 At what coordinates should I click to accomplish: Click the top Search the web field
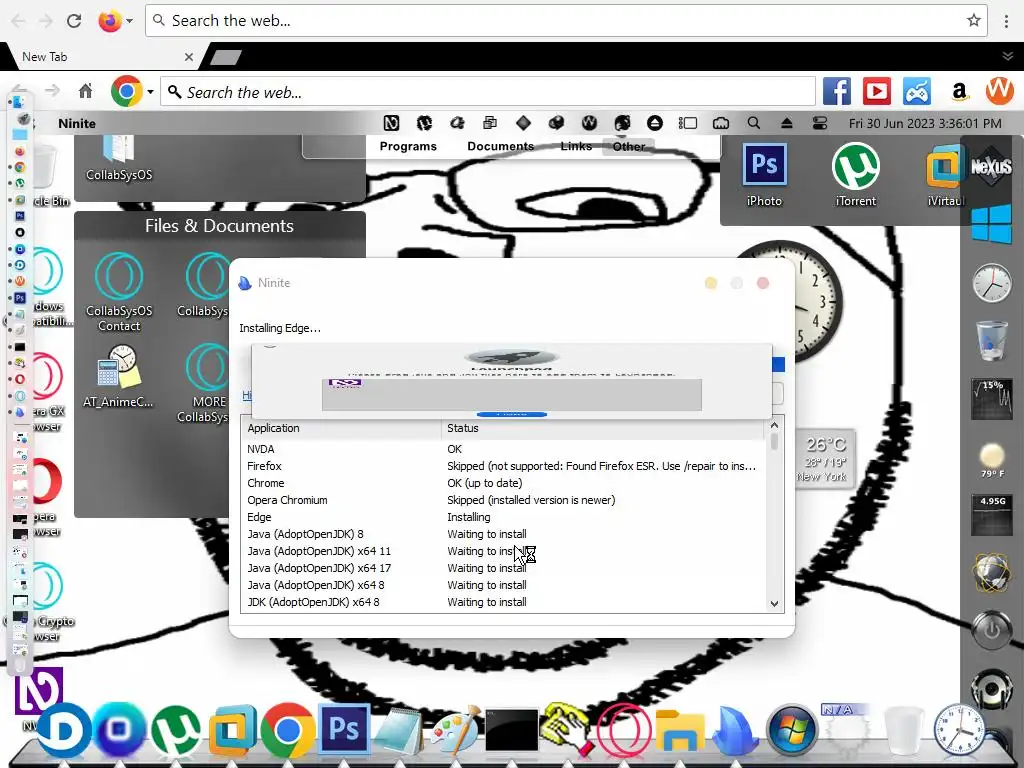pos(566,21)
